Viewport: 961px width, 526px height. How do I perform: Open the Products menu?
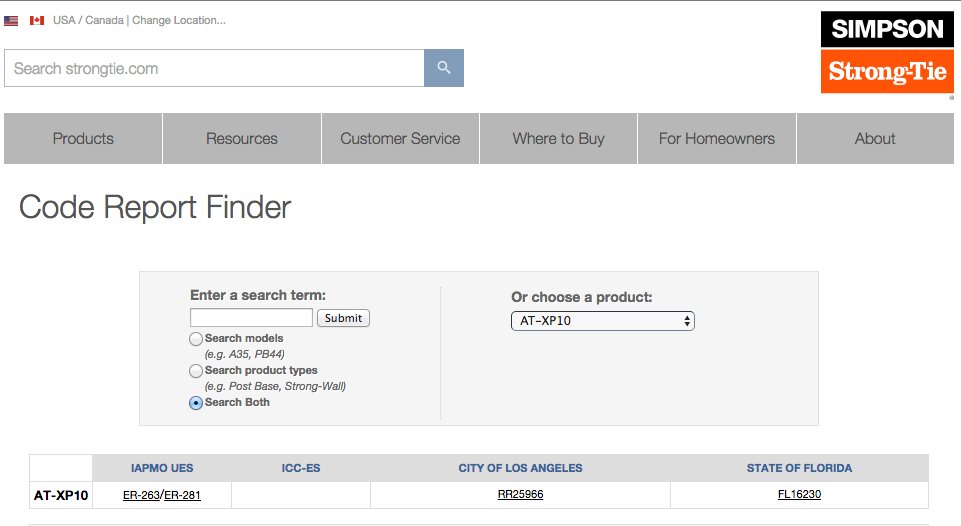tap(83, 139)
